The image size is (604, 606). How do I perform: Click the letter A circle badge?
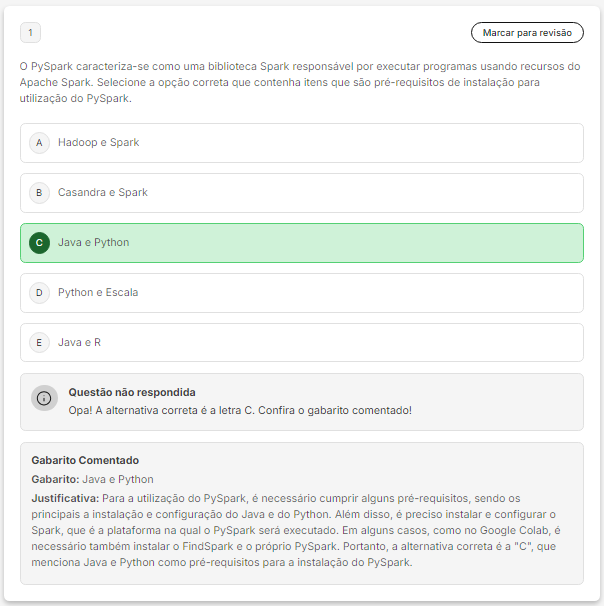[39, 143]
